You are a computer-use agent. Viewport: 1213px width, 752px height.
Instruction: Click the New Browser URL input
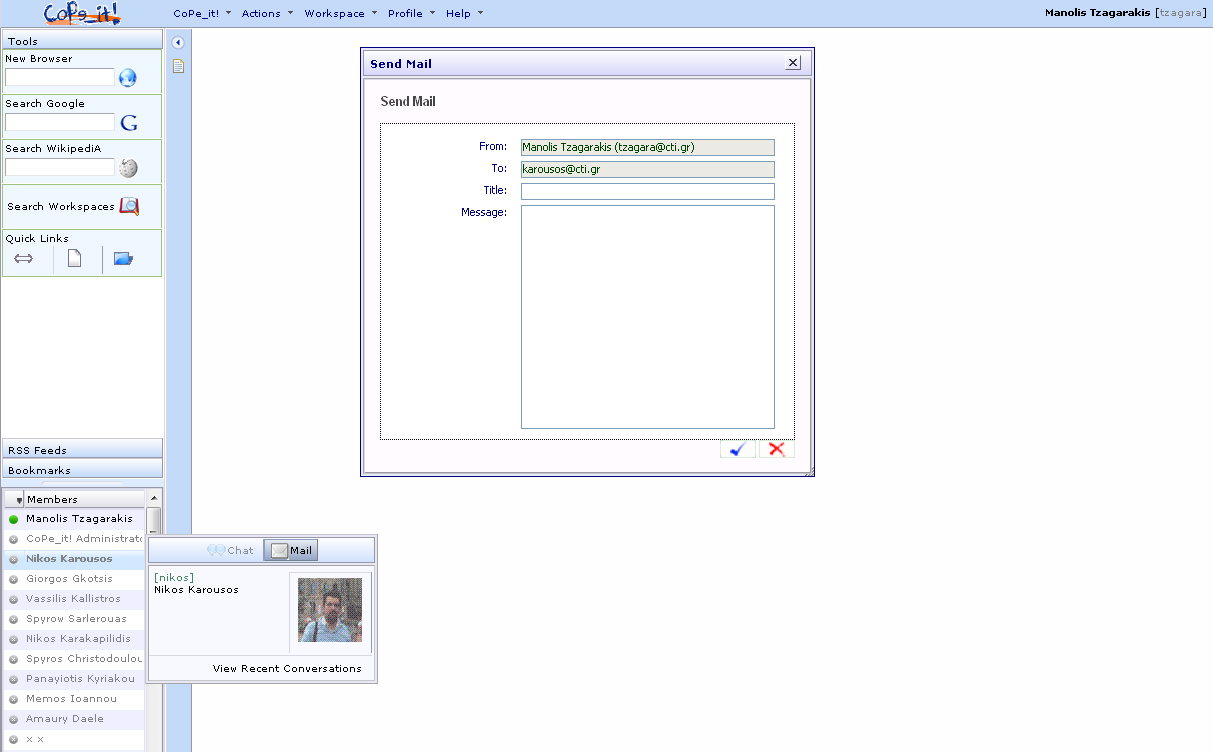(60, 77)
